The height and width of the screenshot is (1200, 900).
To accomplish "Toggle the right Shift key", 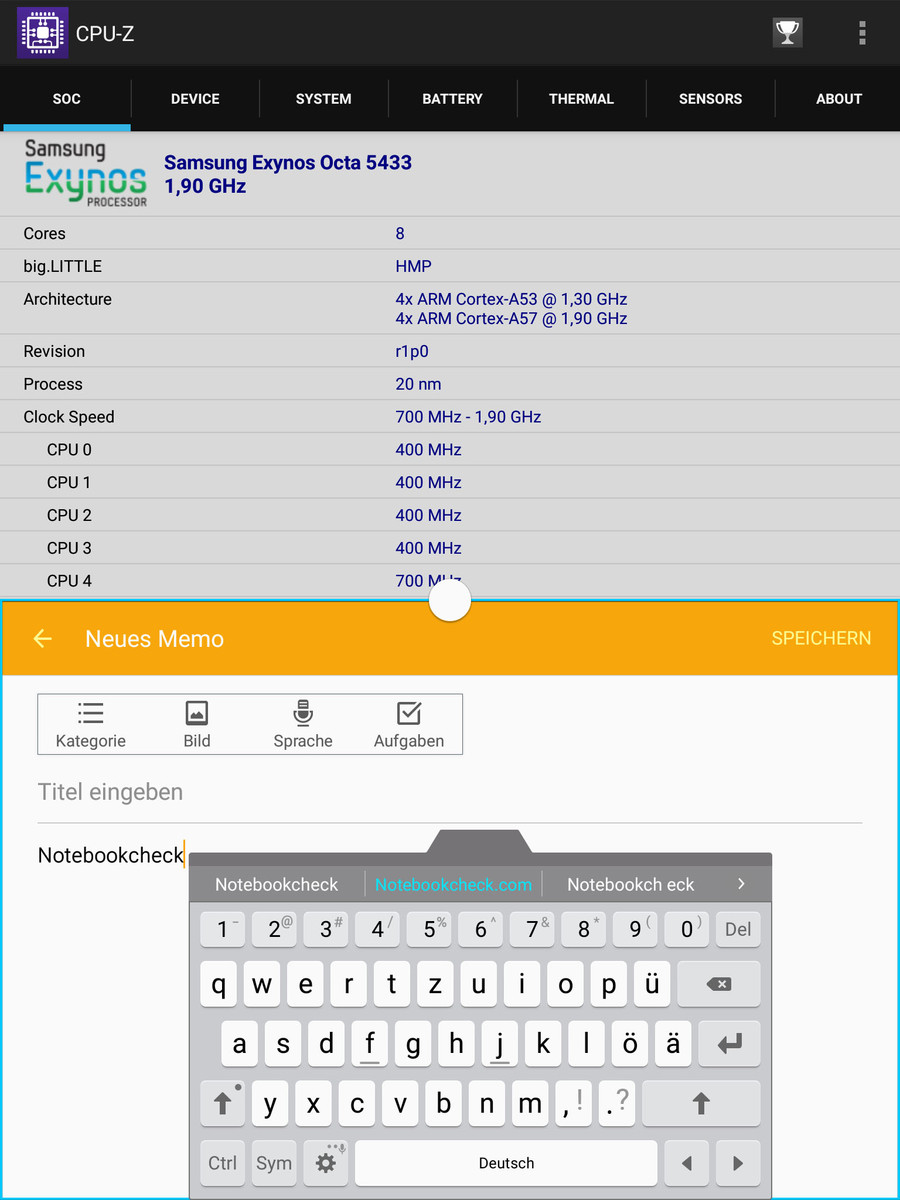I will coord(701,1103).
